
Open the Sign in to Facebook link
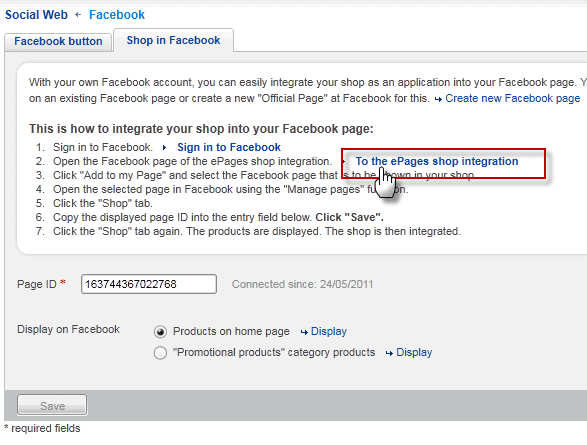(229, 147)
